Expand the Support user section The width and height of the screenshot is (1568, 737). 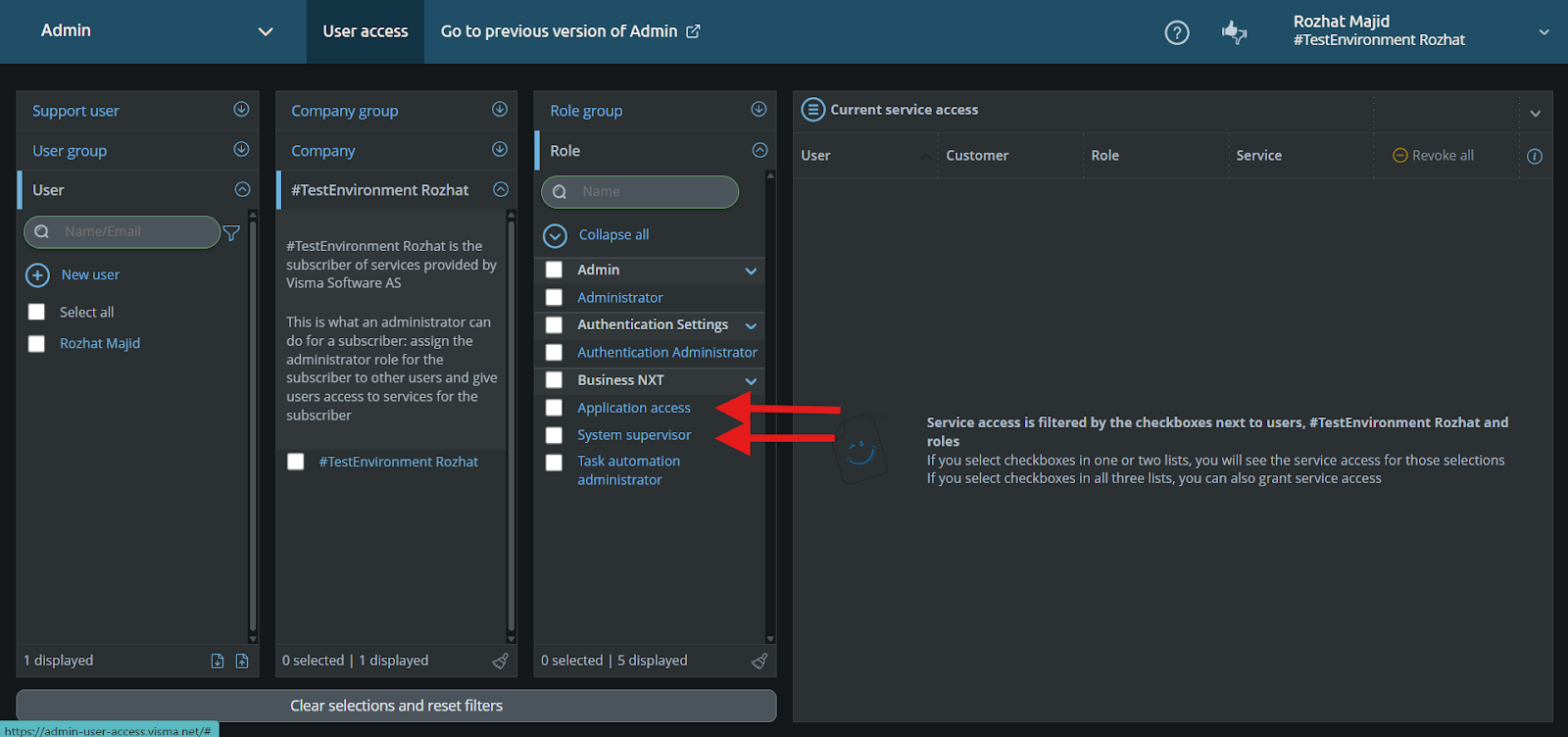[x=241, y=110]
